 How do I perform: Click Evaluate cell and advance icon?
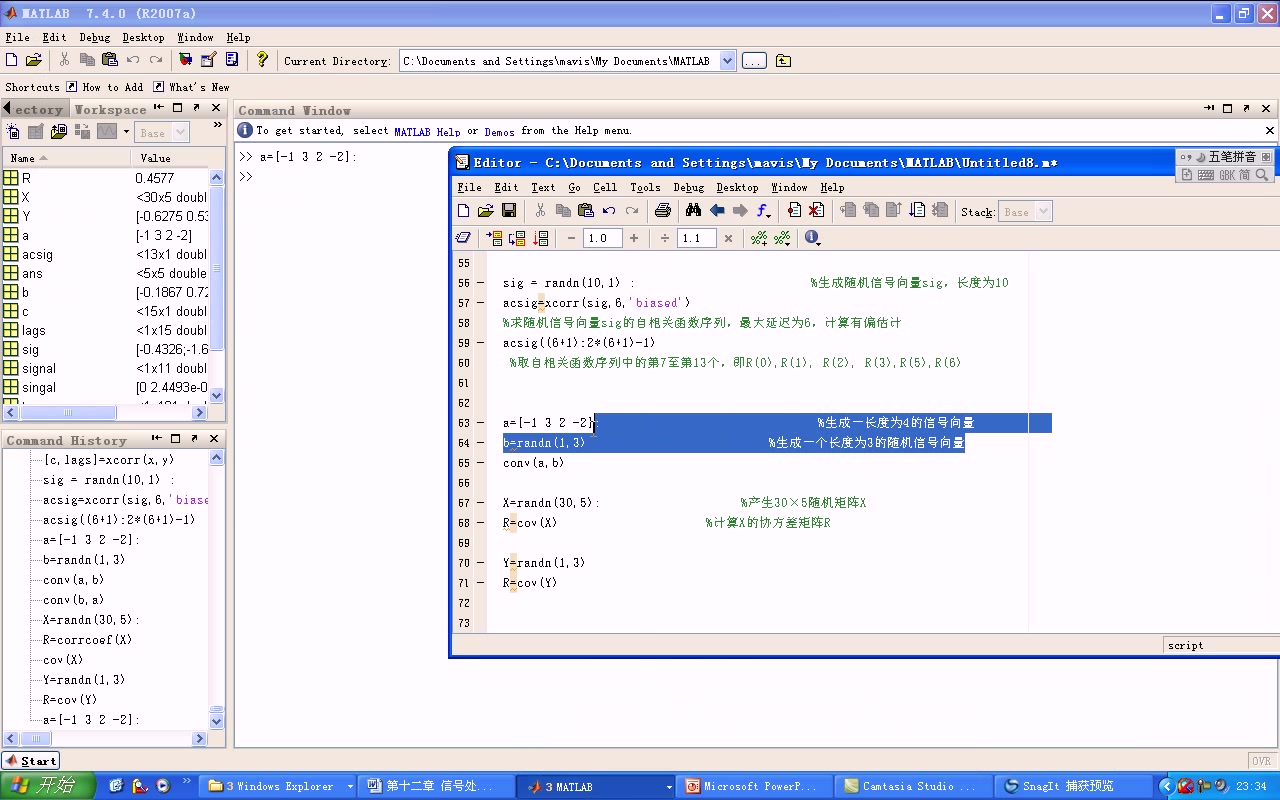pyautogui.click(x=517, y=238)
